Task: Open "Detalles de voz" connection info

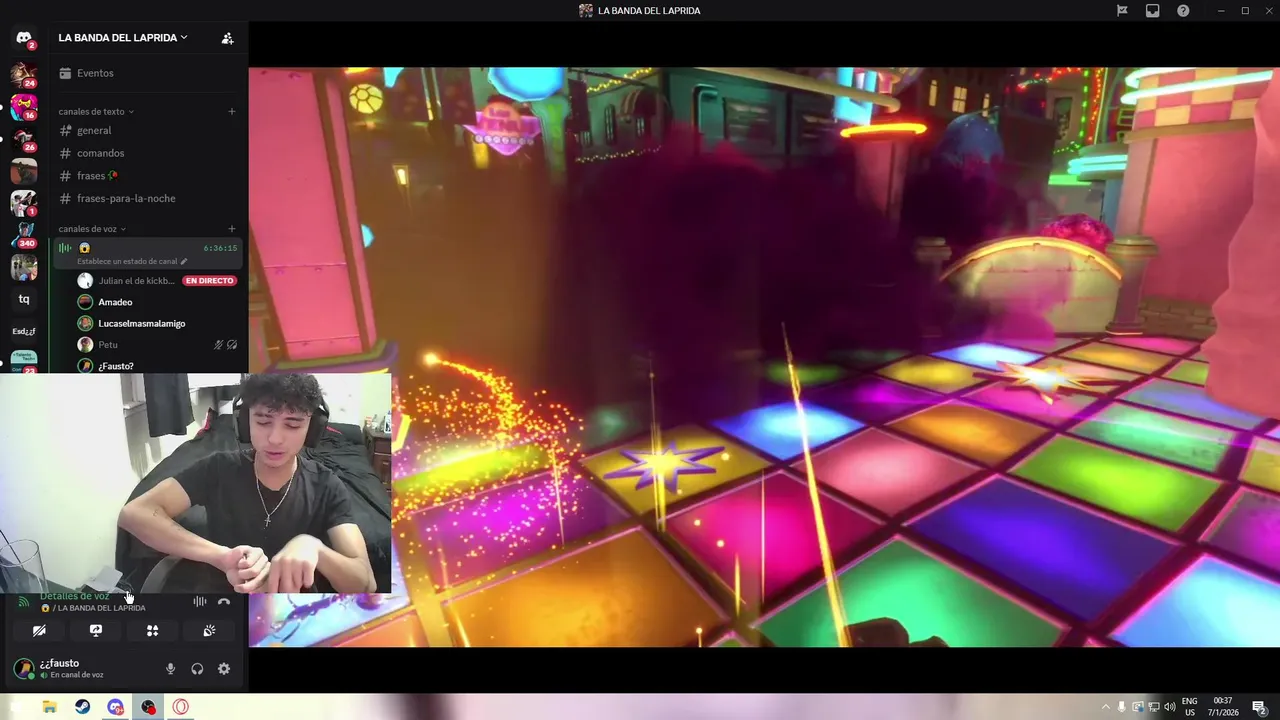Action: pyautogui.click(x=75, y=597)
